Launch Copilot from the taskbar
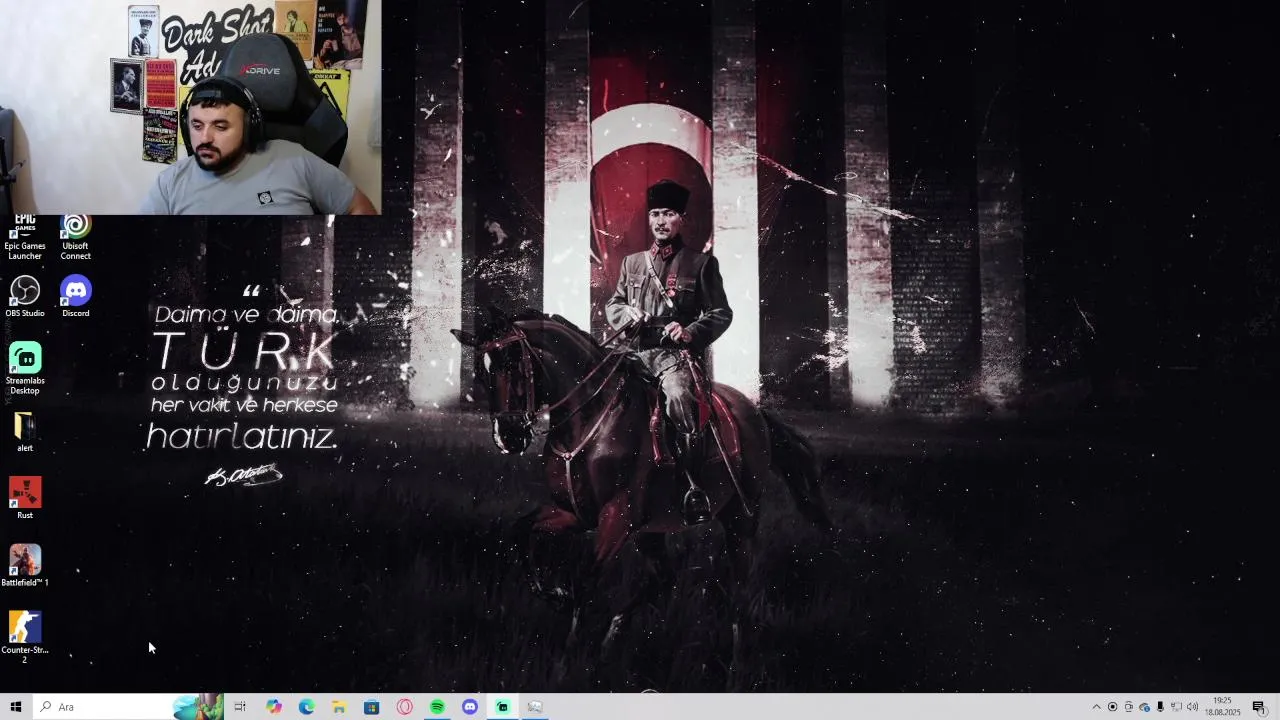The image size is (1280, 720). point(274,707)
